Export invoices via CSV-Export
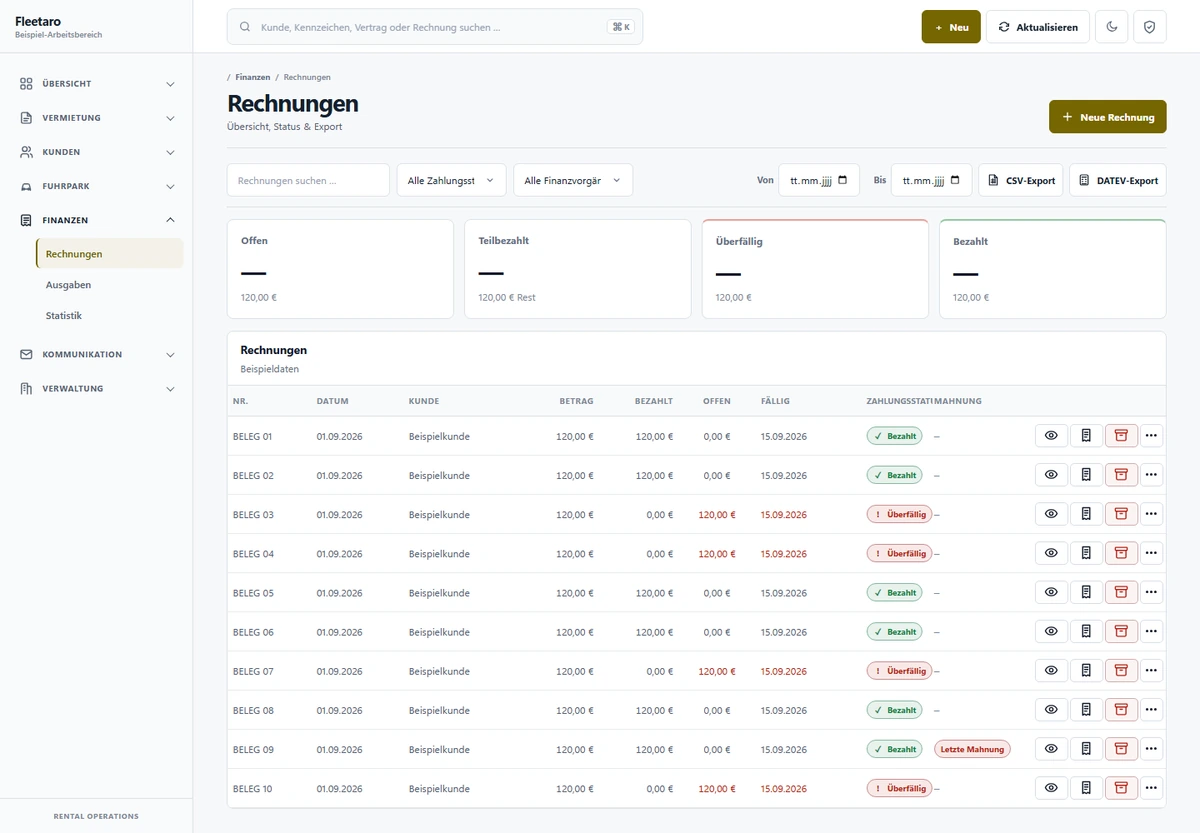Viewport: 1200px width, 833px height. [x=1021, y=180]
